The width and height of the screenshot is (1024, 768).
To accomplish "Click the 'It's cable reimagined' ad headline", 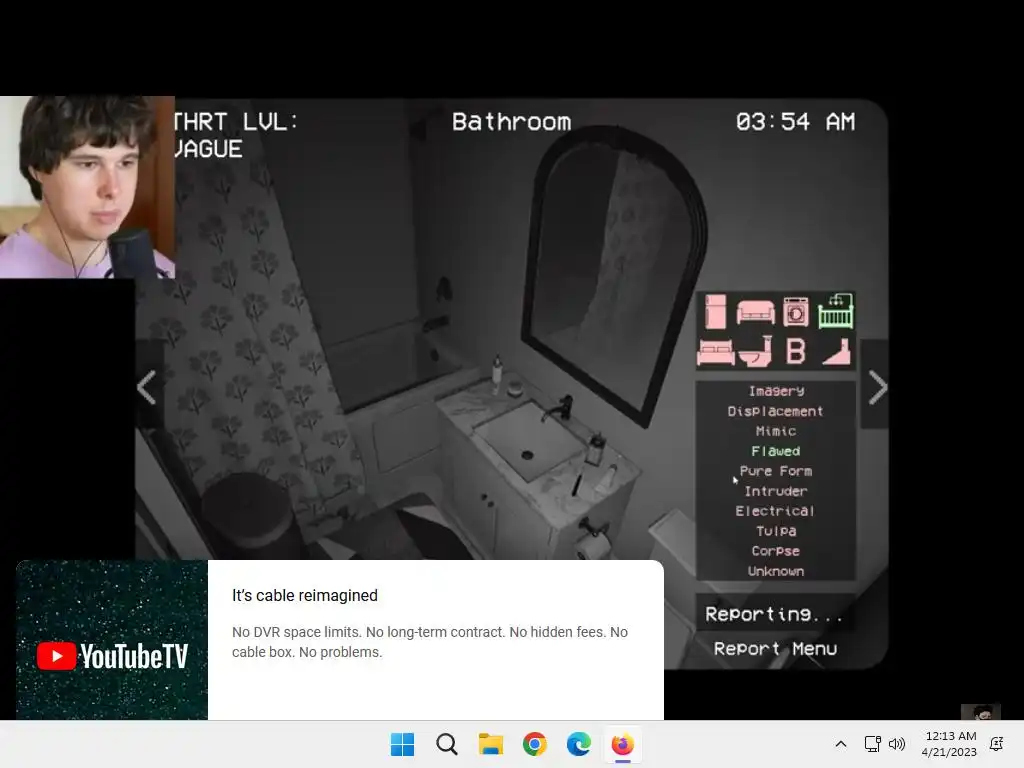I will click(x=305, y=596).
